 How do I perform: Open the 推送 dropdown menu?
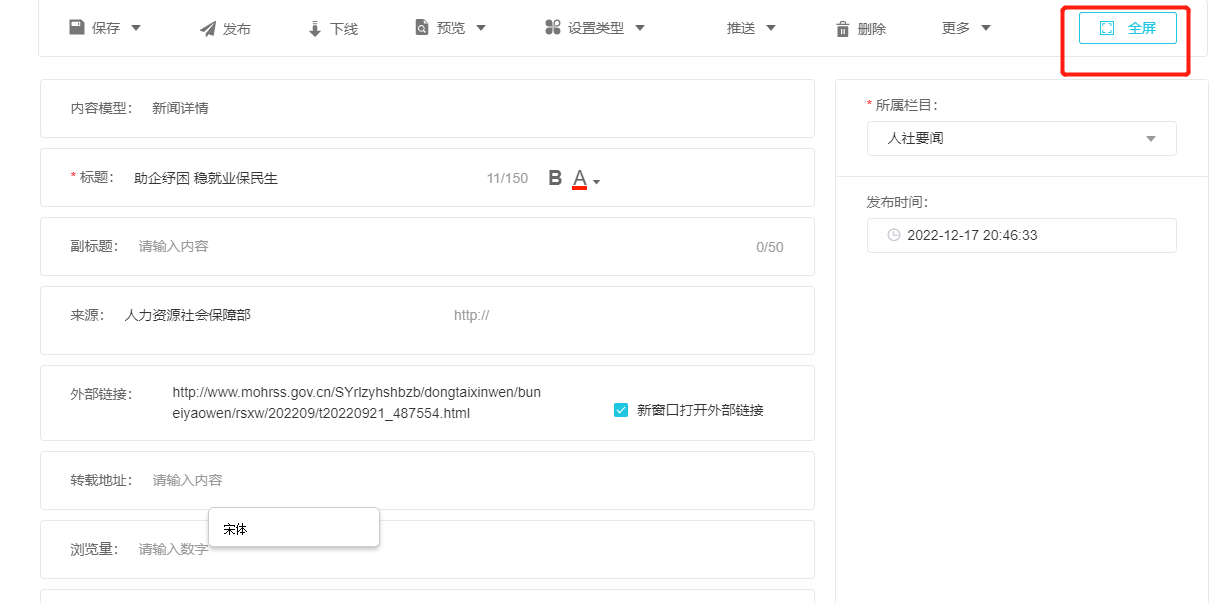click(x=751, y=28)
